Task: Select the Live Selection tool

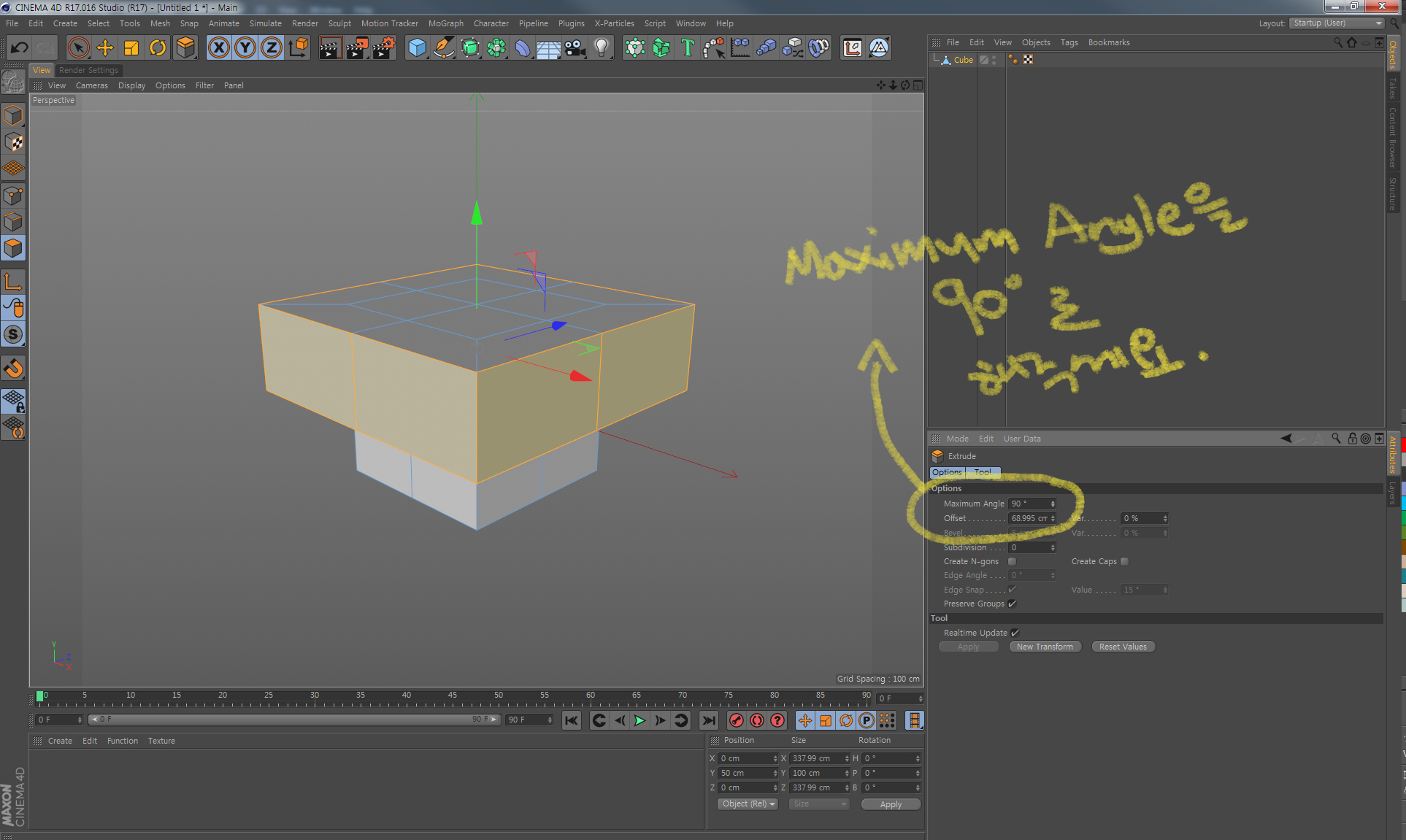Action: pos(78,48)
